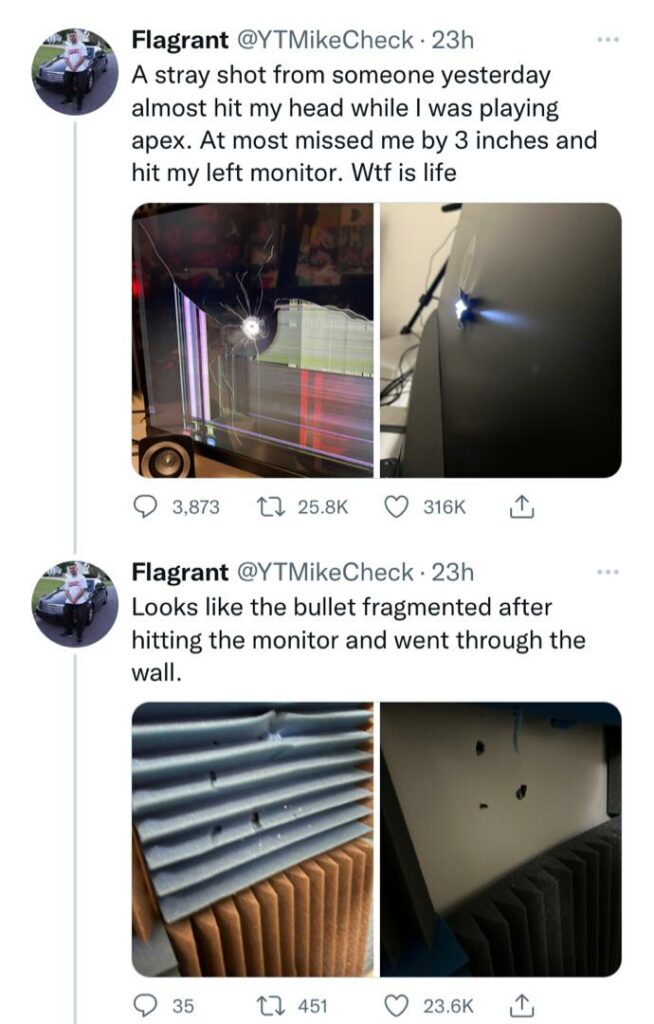This screenshot has height=1024, width=654.
Task: Open the second tweet's profile avatar
Action: pos(76,603)
